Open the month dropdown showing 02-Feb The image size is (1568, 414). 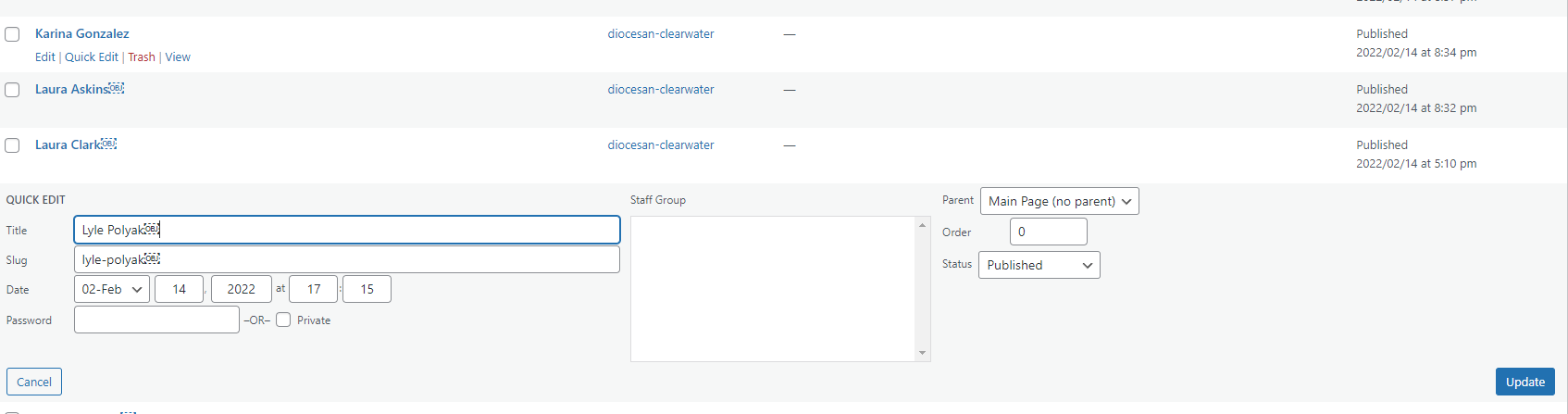(x=111, y=289)
